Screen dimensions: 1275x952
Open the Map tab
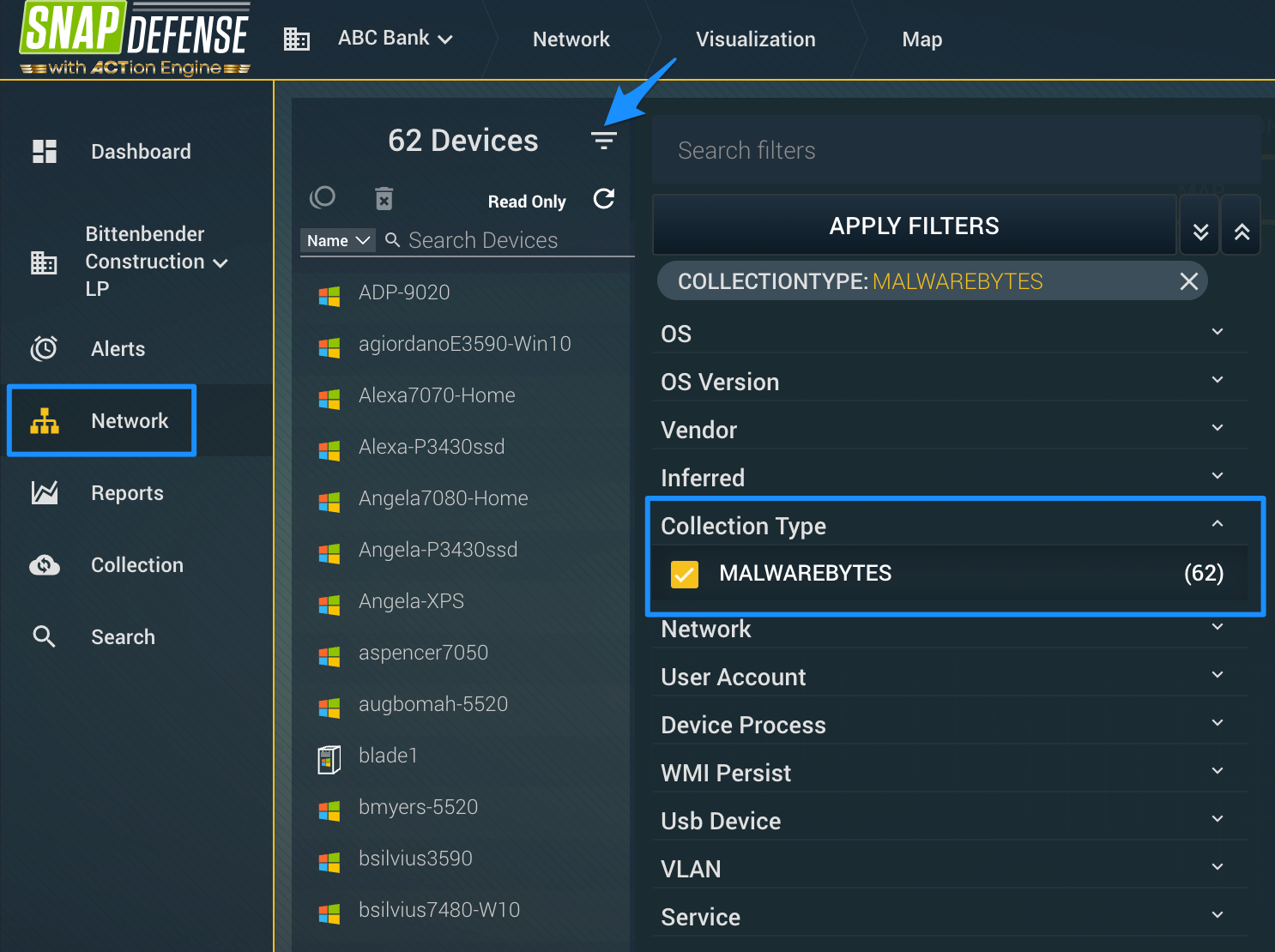(922, 39)
